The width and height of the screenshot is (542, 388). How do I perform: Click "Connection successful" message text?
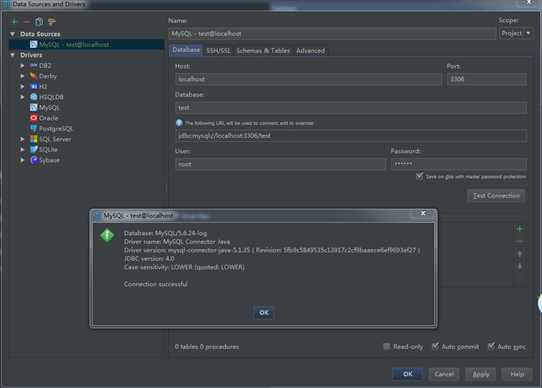156,284
